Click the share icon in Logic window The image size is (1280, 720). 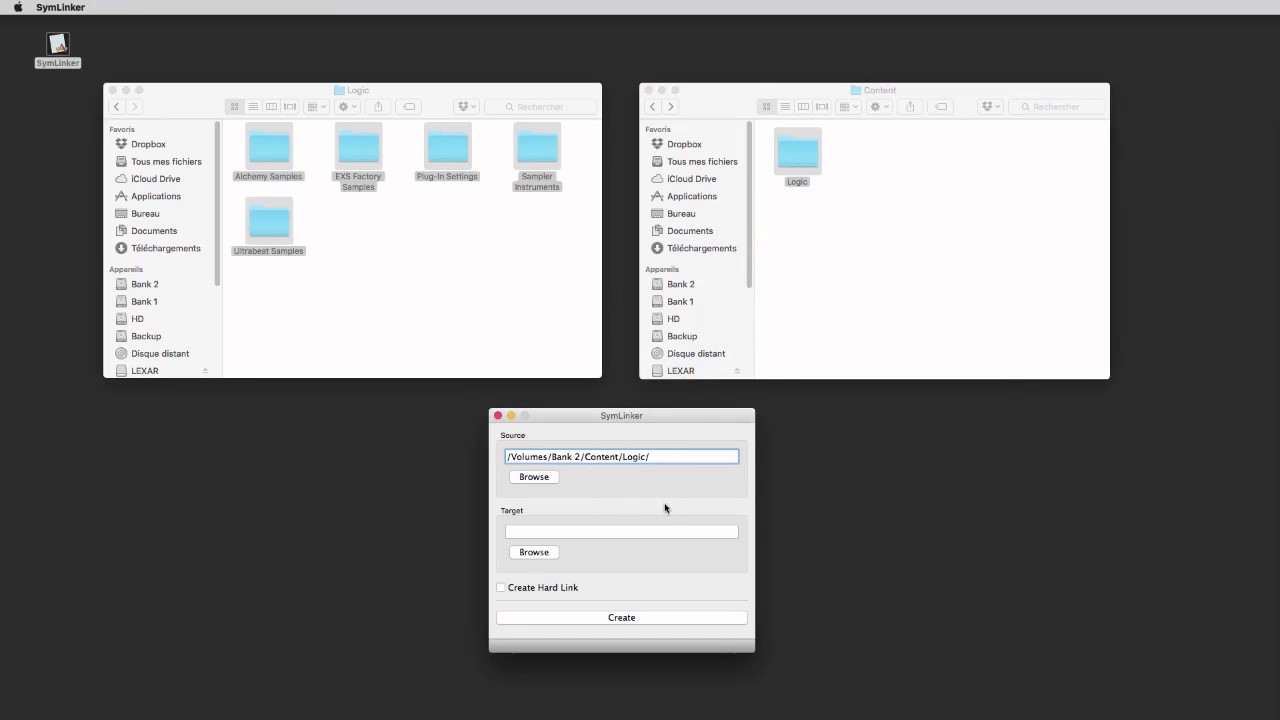[x=378, y=107]
